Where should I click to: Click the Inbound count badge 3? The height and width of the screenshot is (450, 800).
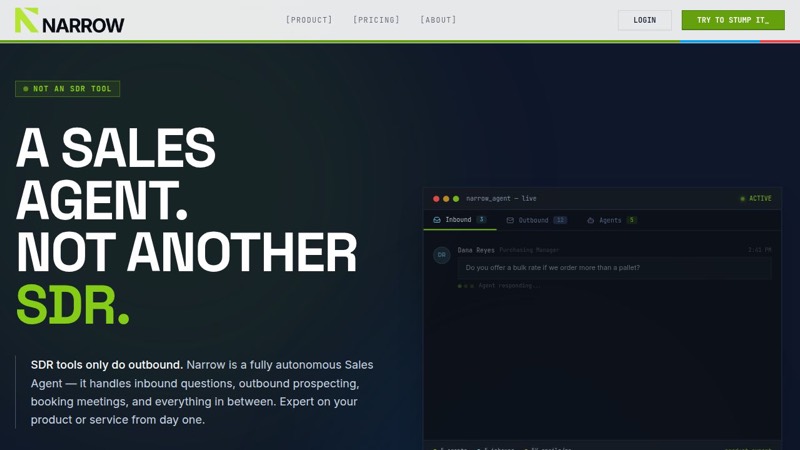481,220
